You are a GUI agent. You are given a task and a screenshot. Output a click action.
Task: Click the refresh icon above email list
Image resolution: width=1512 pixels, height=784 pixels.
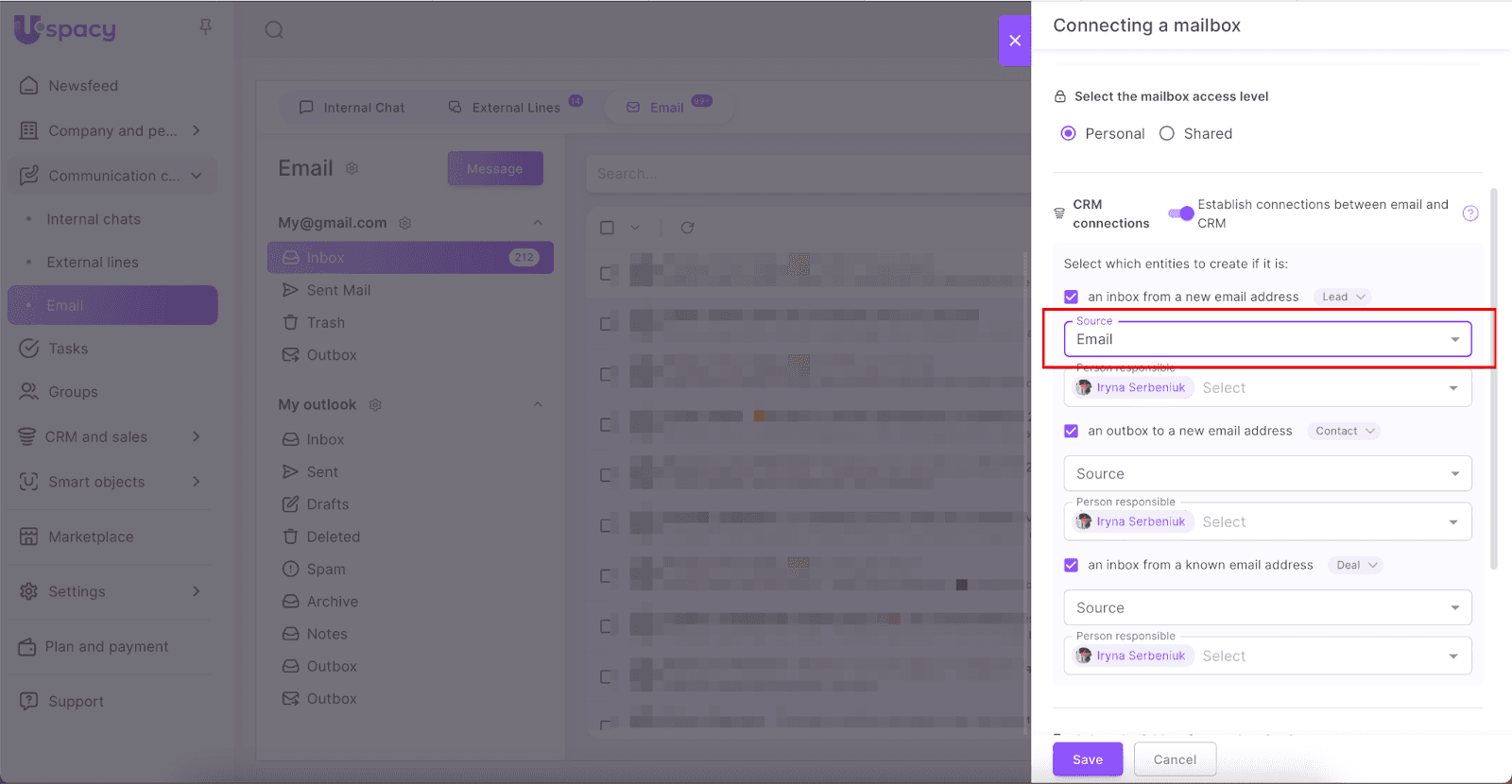pos(687,228)
